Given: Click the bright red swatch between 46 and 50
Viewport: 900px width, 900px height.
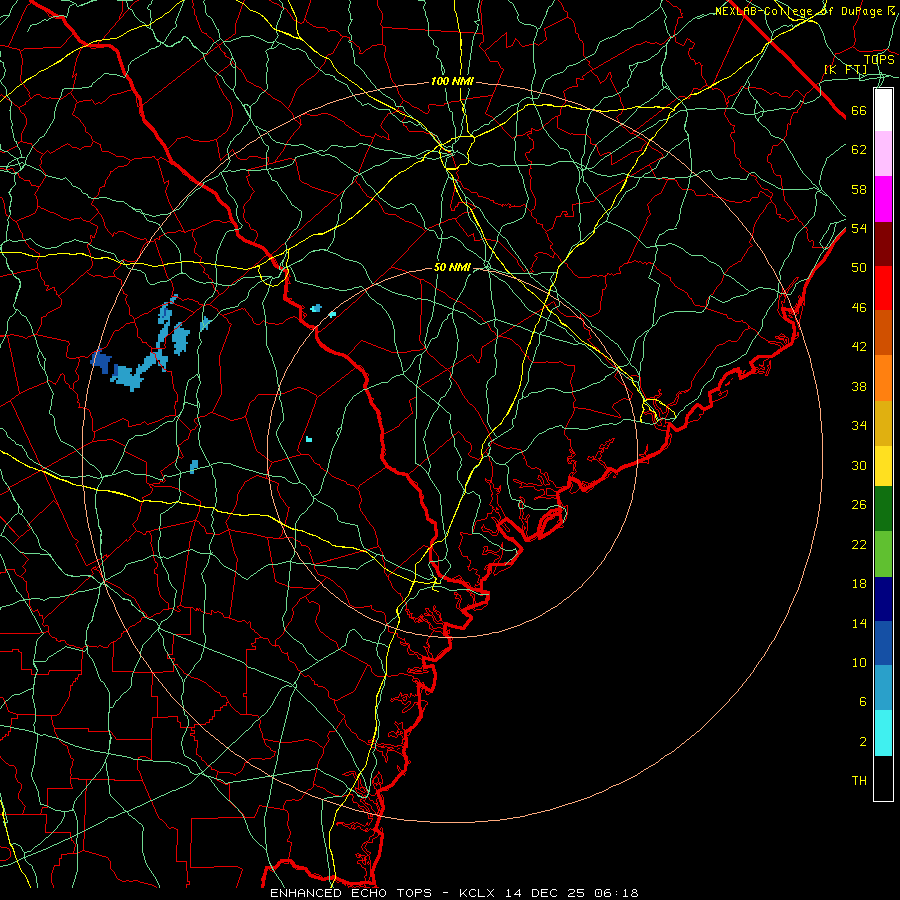Looking at the screenshot, I should tap(883, 288).
